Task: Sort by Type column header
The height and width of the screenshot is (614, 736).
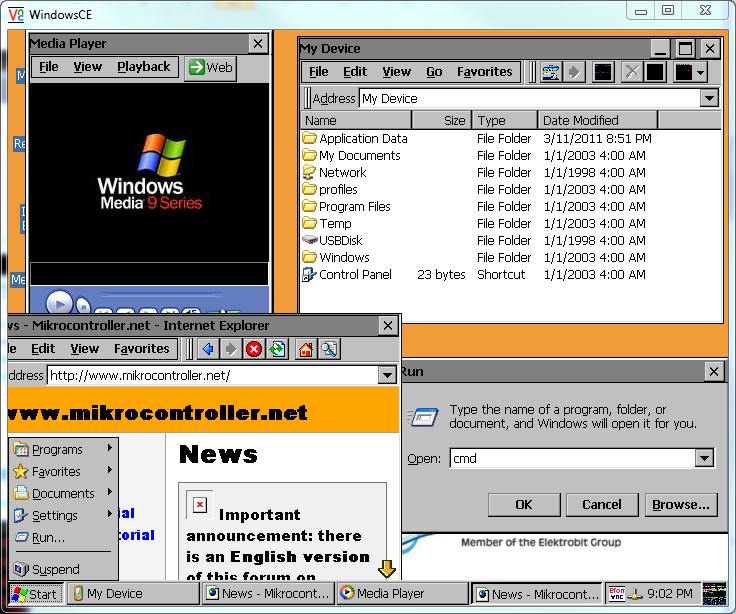Action: [x=505, y=121]
